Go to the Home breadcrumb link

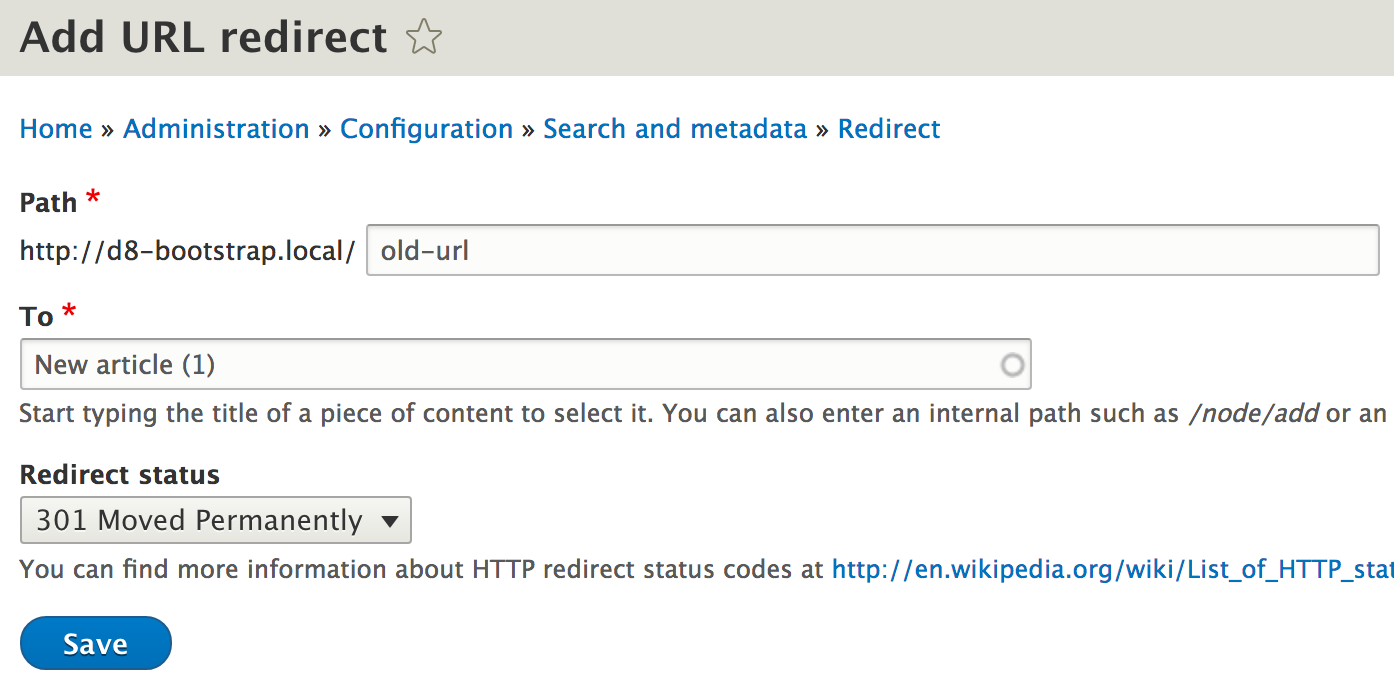(56, 129)
